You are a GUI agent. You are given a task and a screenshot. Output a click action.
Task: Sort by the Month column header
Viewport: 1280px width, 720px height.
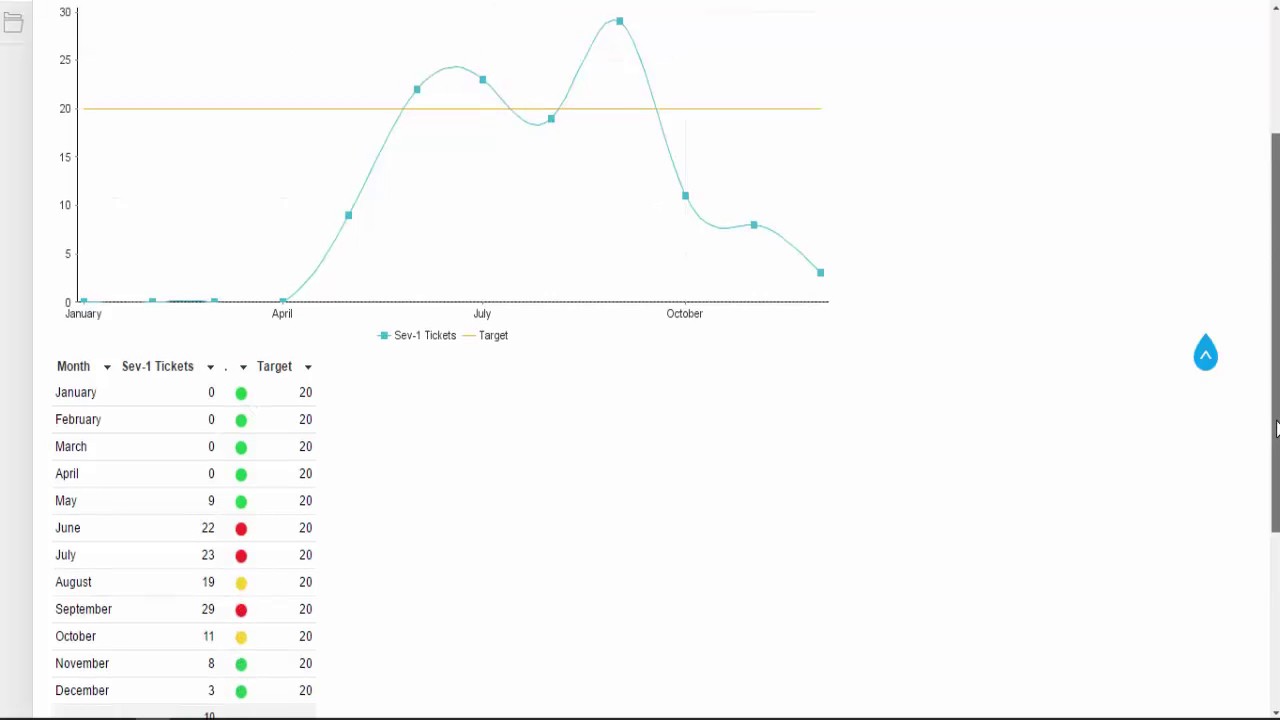(x=73, y=366)
